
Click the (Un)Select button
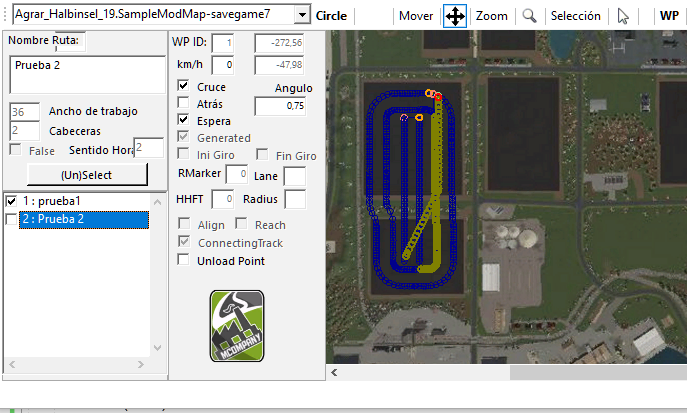(x=87, y=175)
